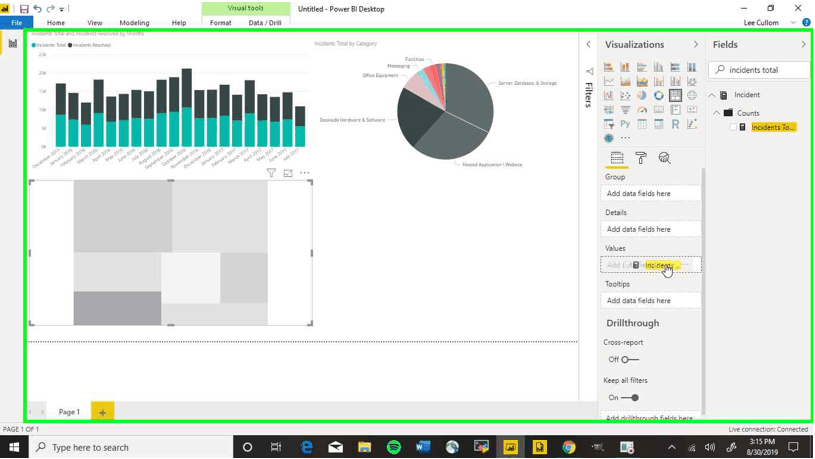The width and height of the screenshot is (815, 459).
Task: Click the Tooltips field well
Action: click(x=651, y=301)
